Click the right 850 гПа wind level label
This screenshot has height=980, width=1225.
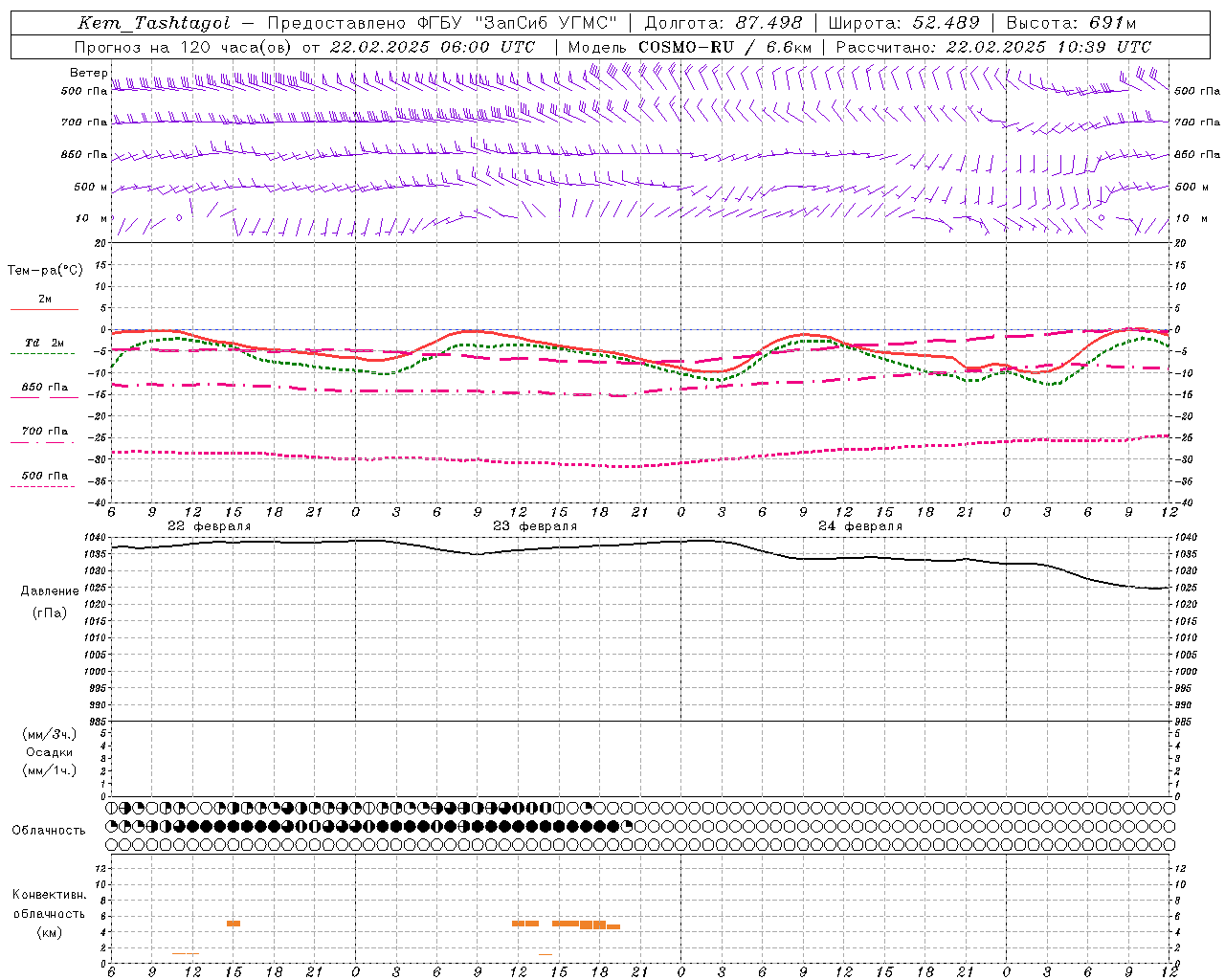(x=1197, y=154)
